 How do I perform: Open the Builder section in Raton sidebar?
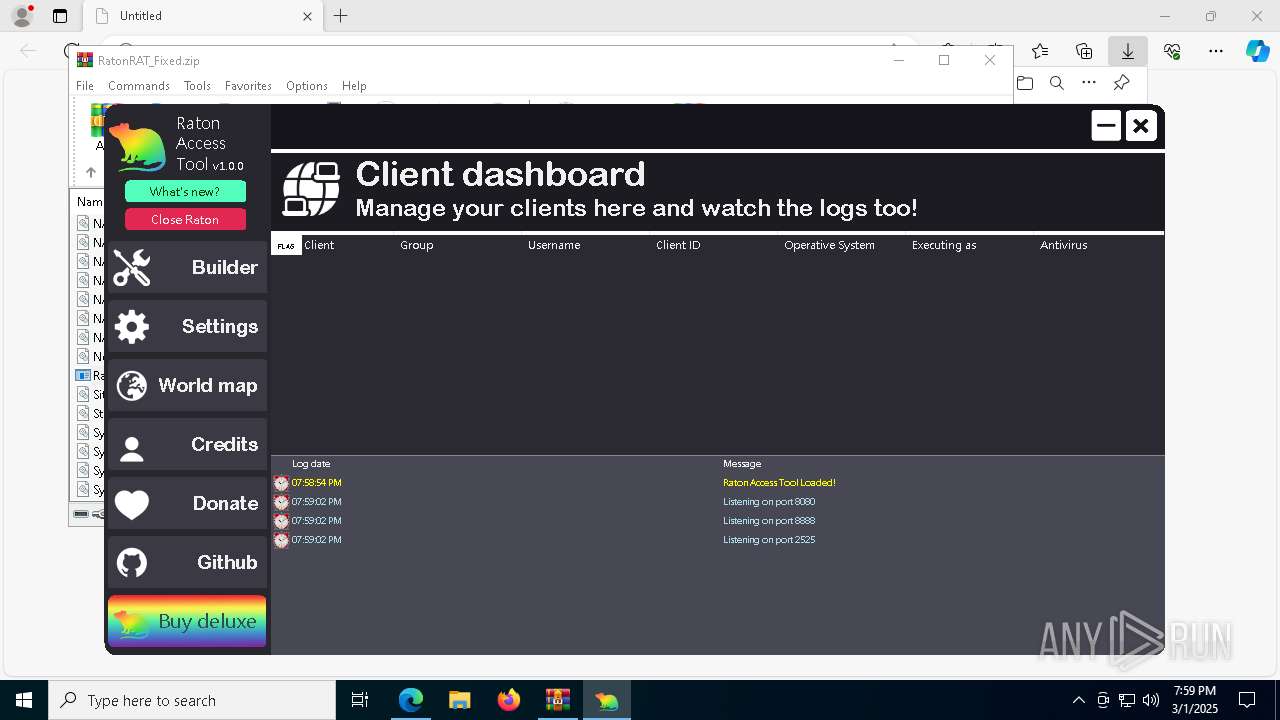point(187,268)
